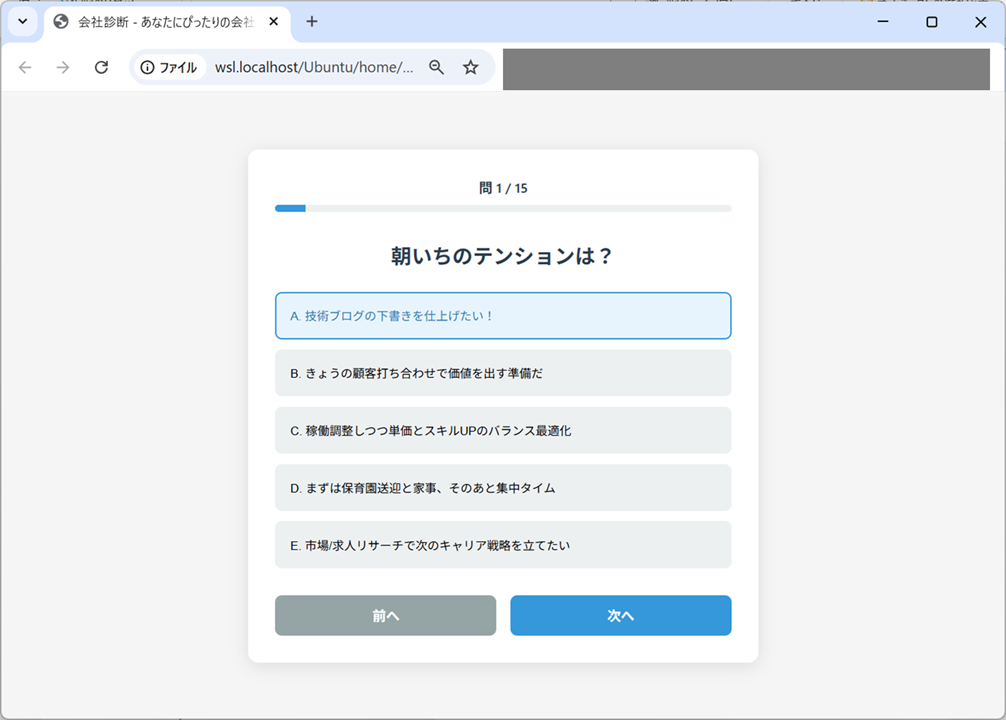Navigate forward using the forward arrow
The image size is (1006, 720).
pos(62,67)
